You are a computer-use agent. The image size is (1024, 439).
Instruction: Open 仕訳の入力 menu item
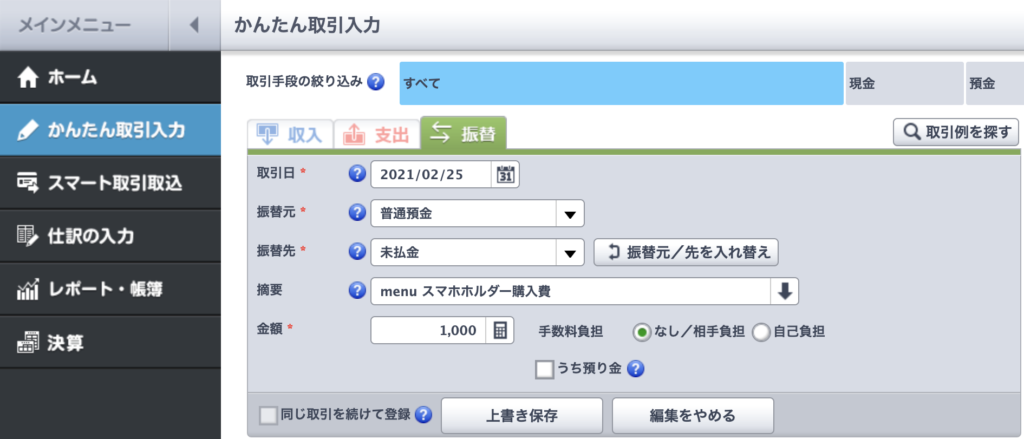[x=110, y=236]
